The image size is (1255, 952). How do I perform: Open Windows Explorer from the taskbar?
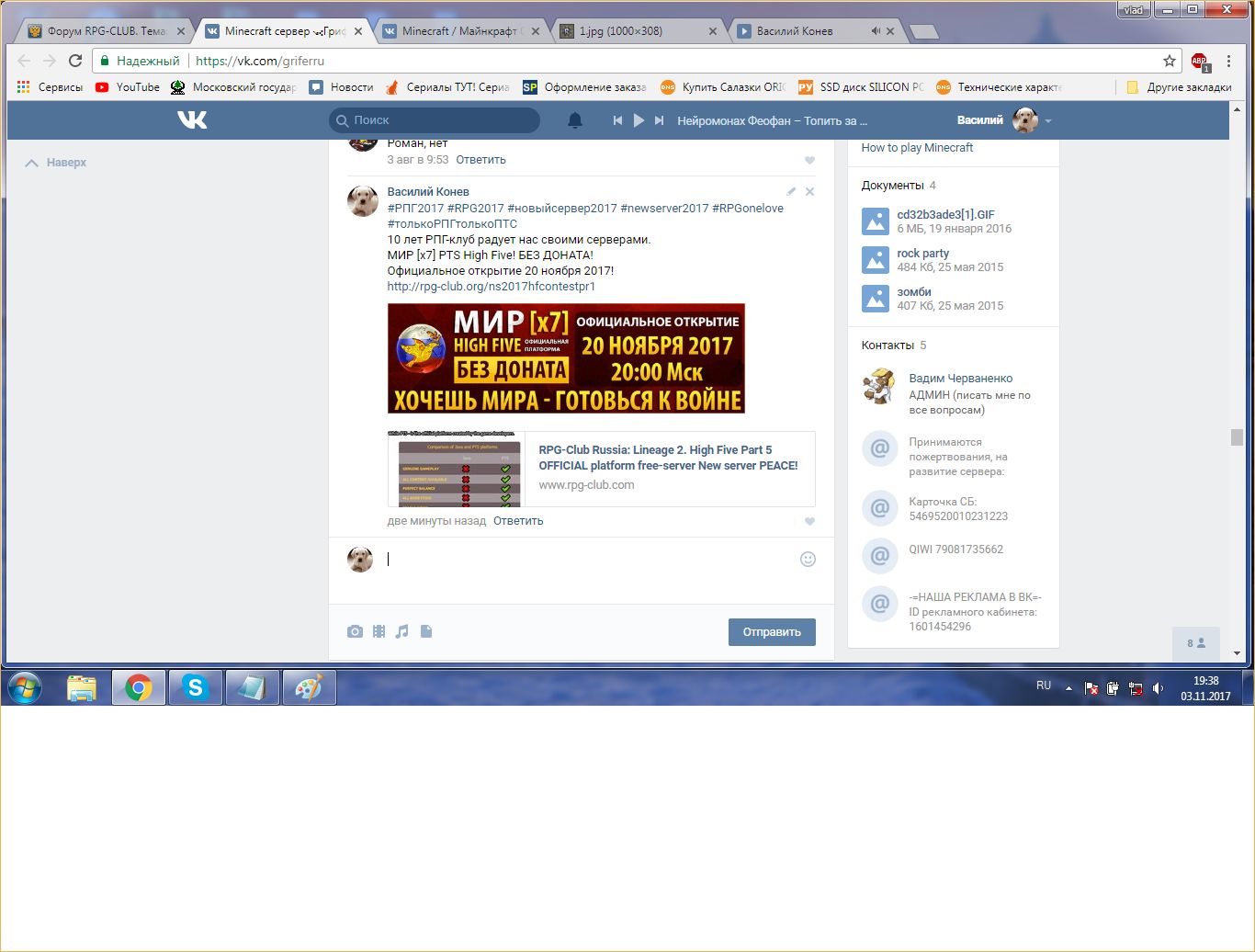[82, 687]
